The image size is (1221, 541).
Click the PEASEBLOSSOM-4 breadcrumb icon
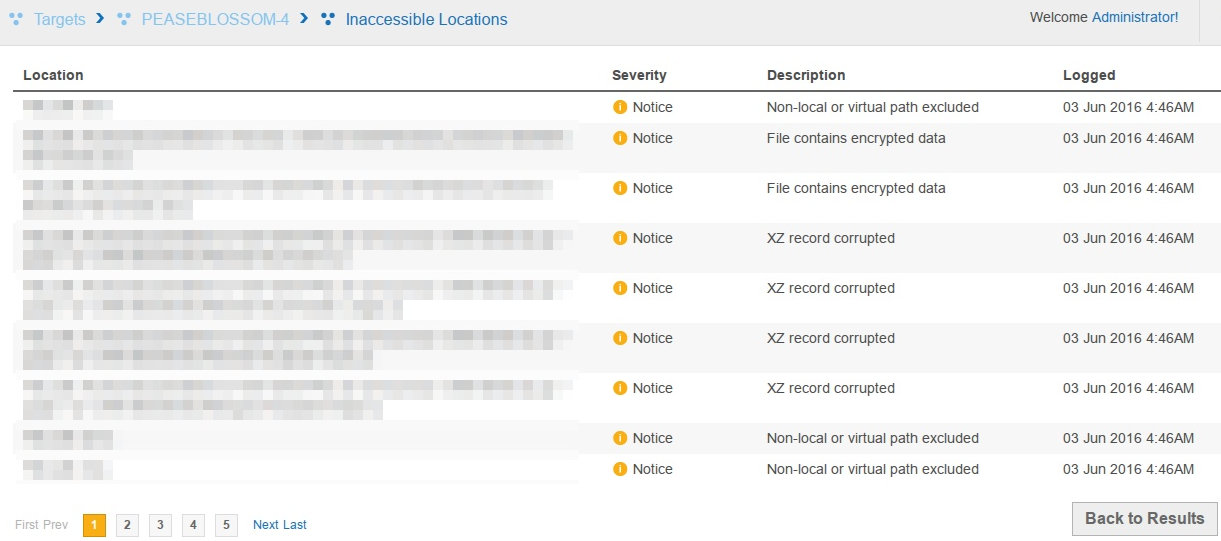(124, 19)
